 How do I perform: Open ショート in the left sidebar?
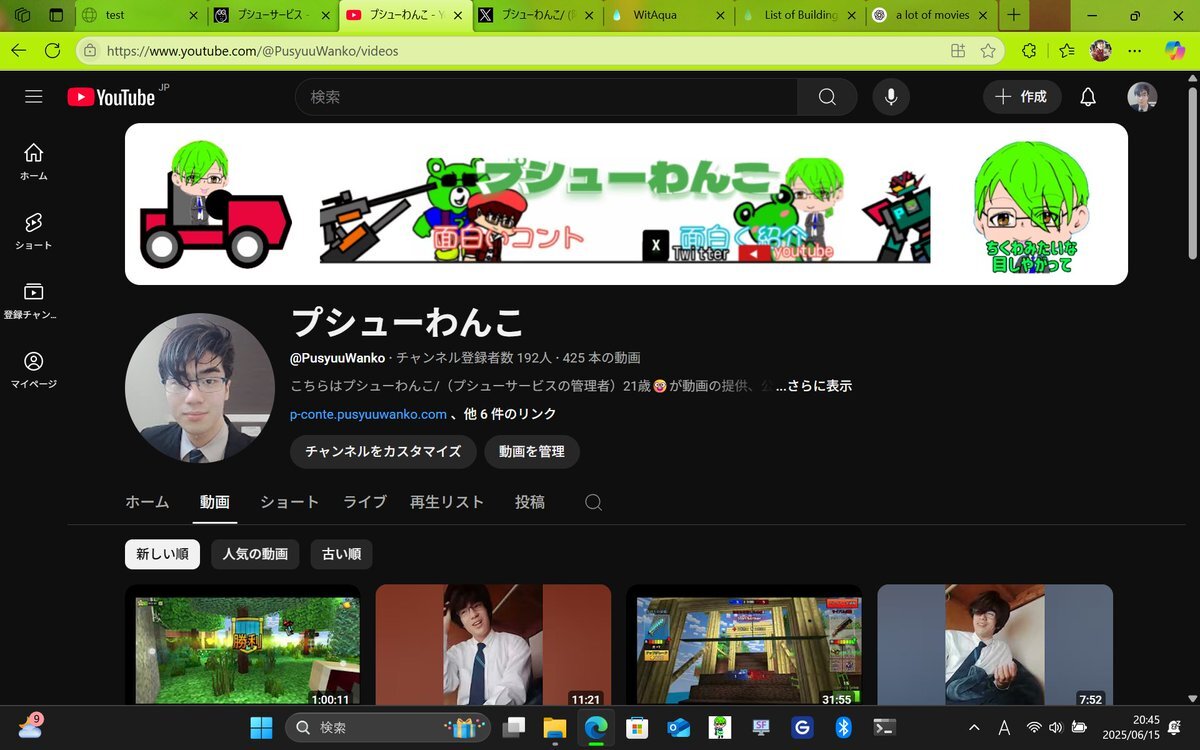coord(34,231)
